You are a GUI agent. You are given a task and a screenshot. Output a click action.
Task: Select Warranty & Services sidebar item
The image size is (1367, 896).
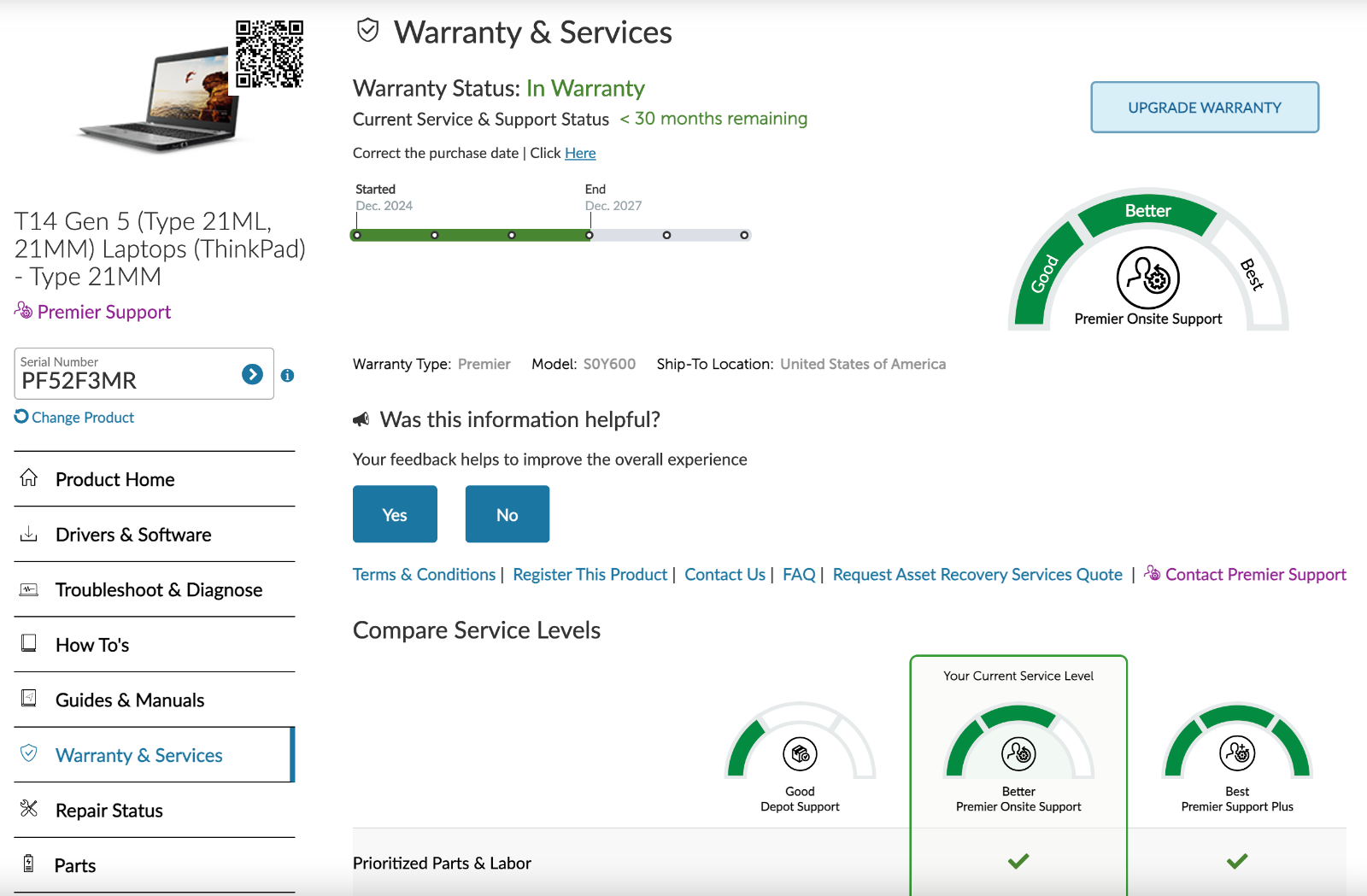pyautogui.click(x=155, y=755)
